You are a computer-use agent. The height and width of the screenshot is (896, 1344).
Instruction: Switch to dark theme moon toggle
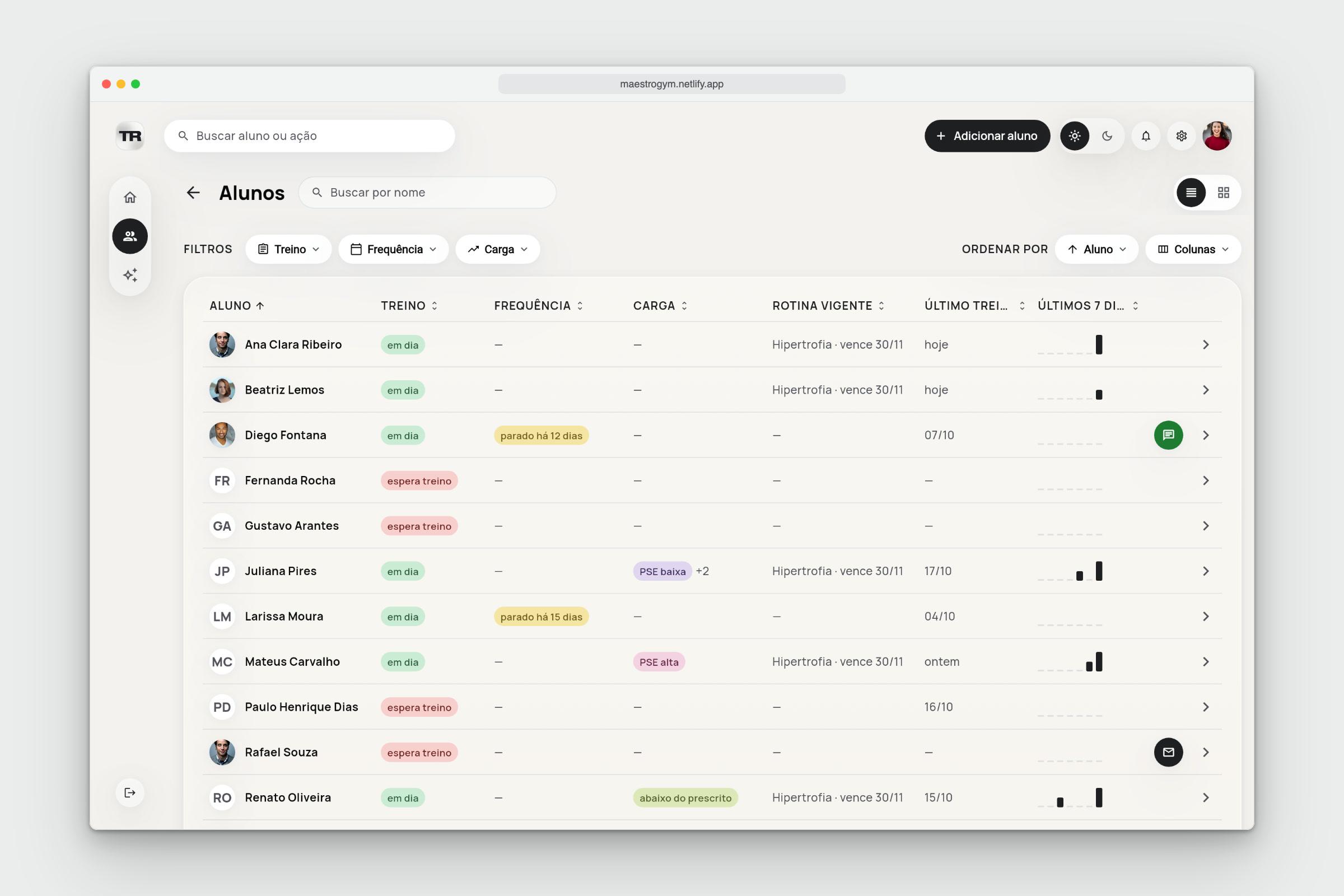[x=1108, y=136]
